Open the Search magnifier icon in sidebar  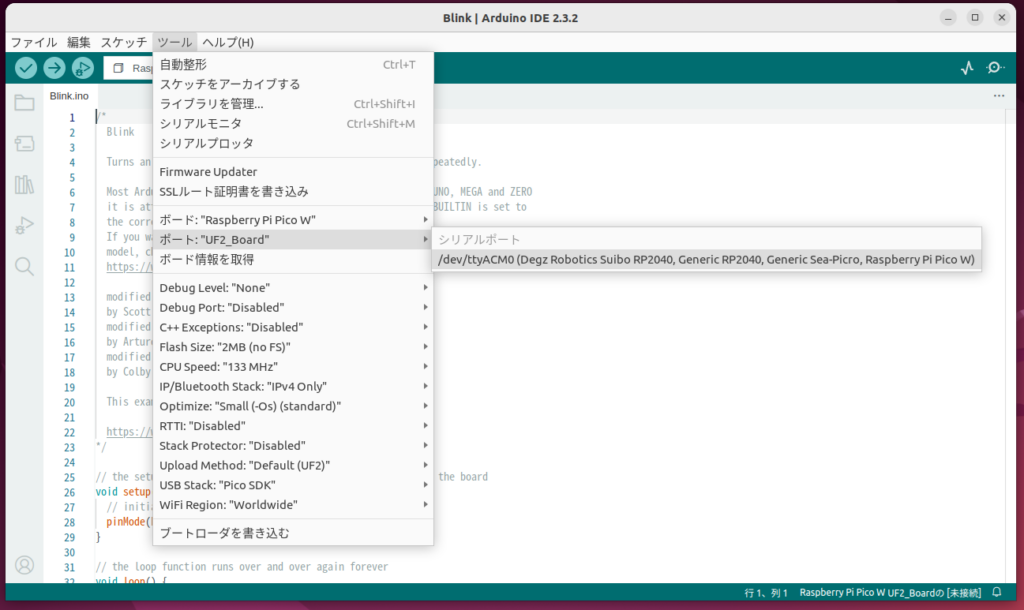tap(24, 266)
